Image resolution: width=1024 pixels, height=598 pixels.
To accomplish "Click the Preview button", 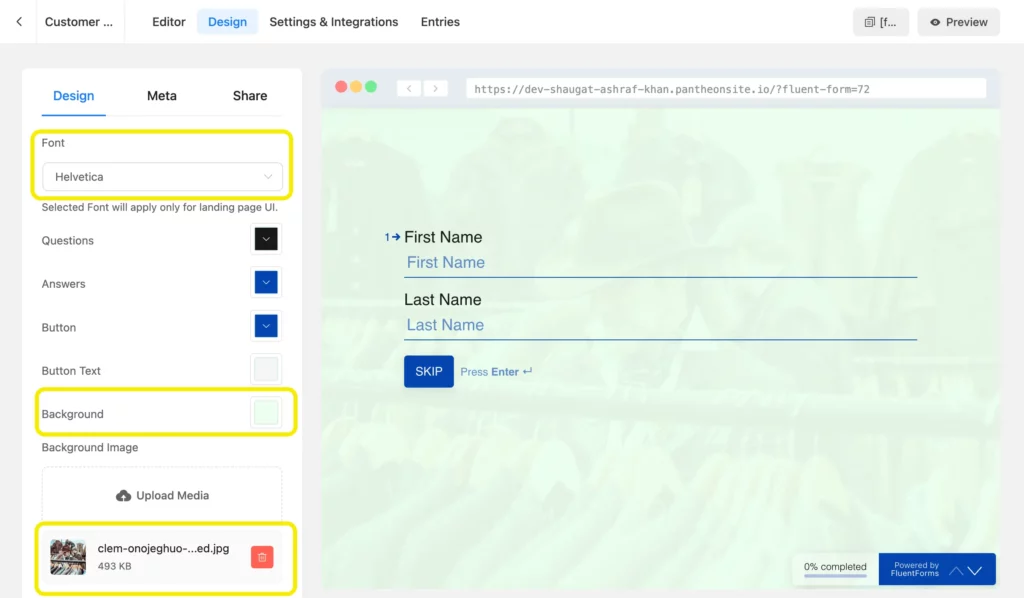I will (x=958, y=22).
